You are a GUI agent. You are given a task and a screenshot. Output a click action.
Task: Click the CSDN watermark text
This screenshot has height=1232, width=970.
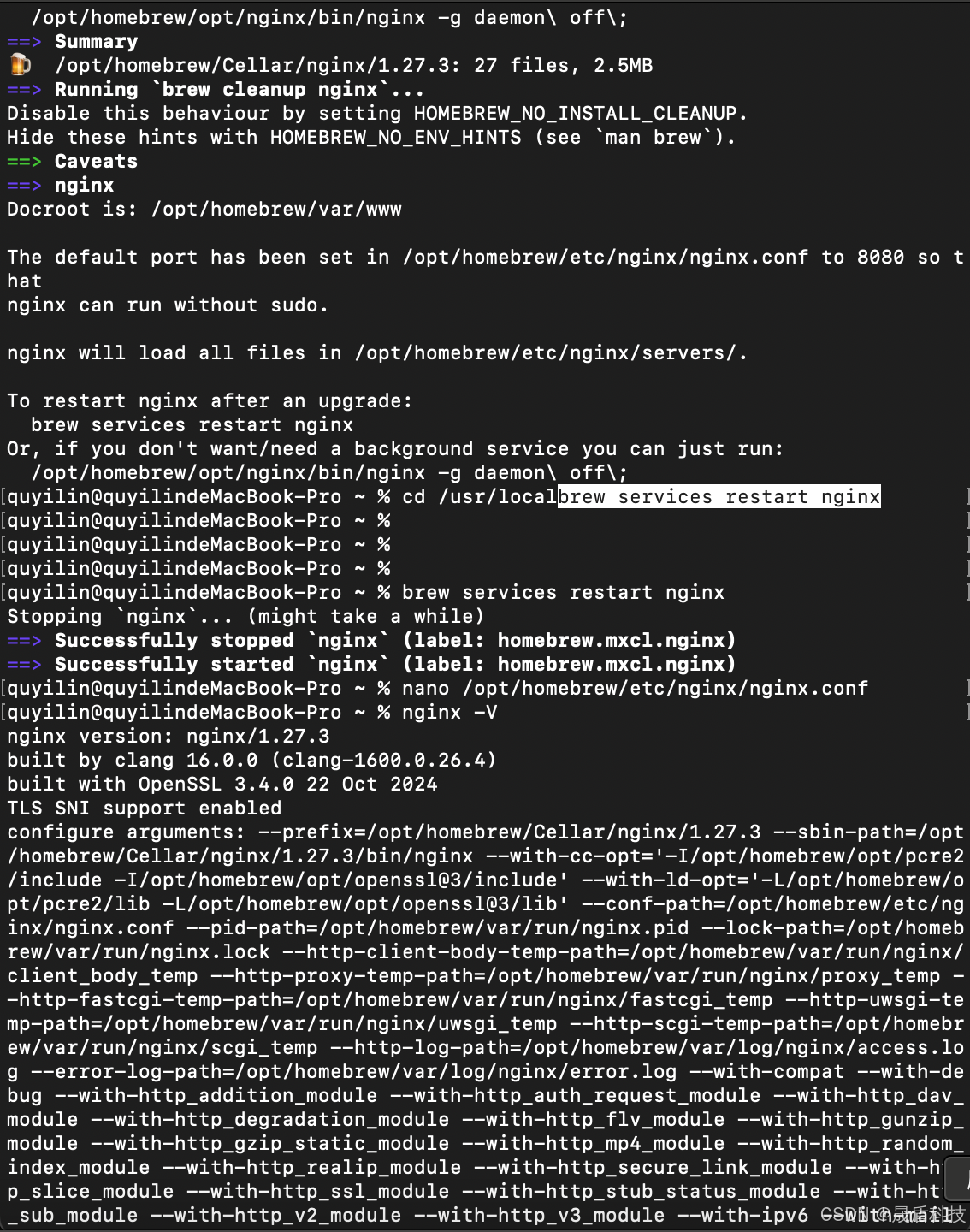[x=893, y=1215]
